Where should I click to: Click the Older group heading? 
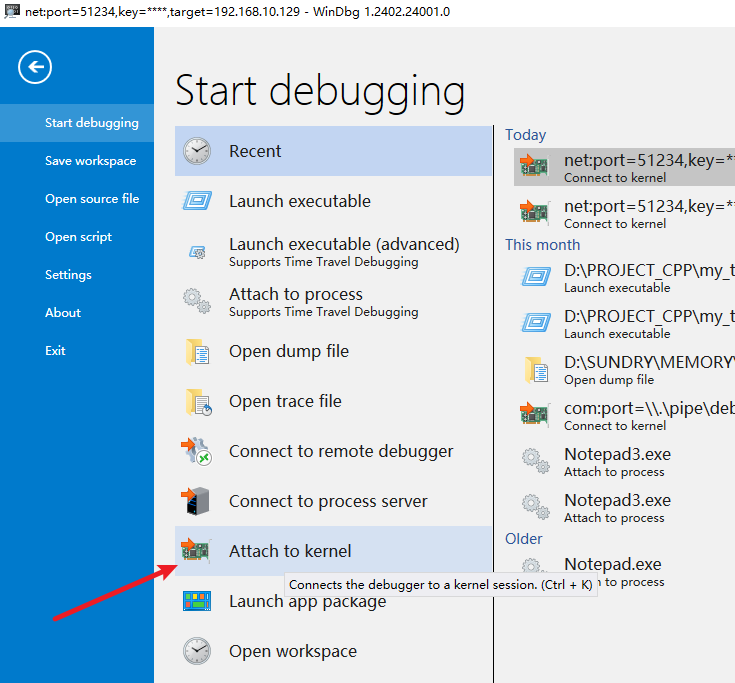[x=524, y=539]
